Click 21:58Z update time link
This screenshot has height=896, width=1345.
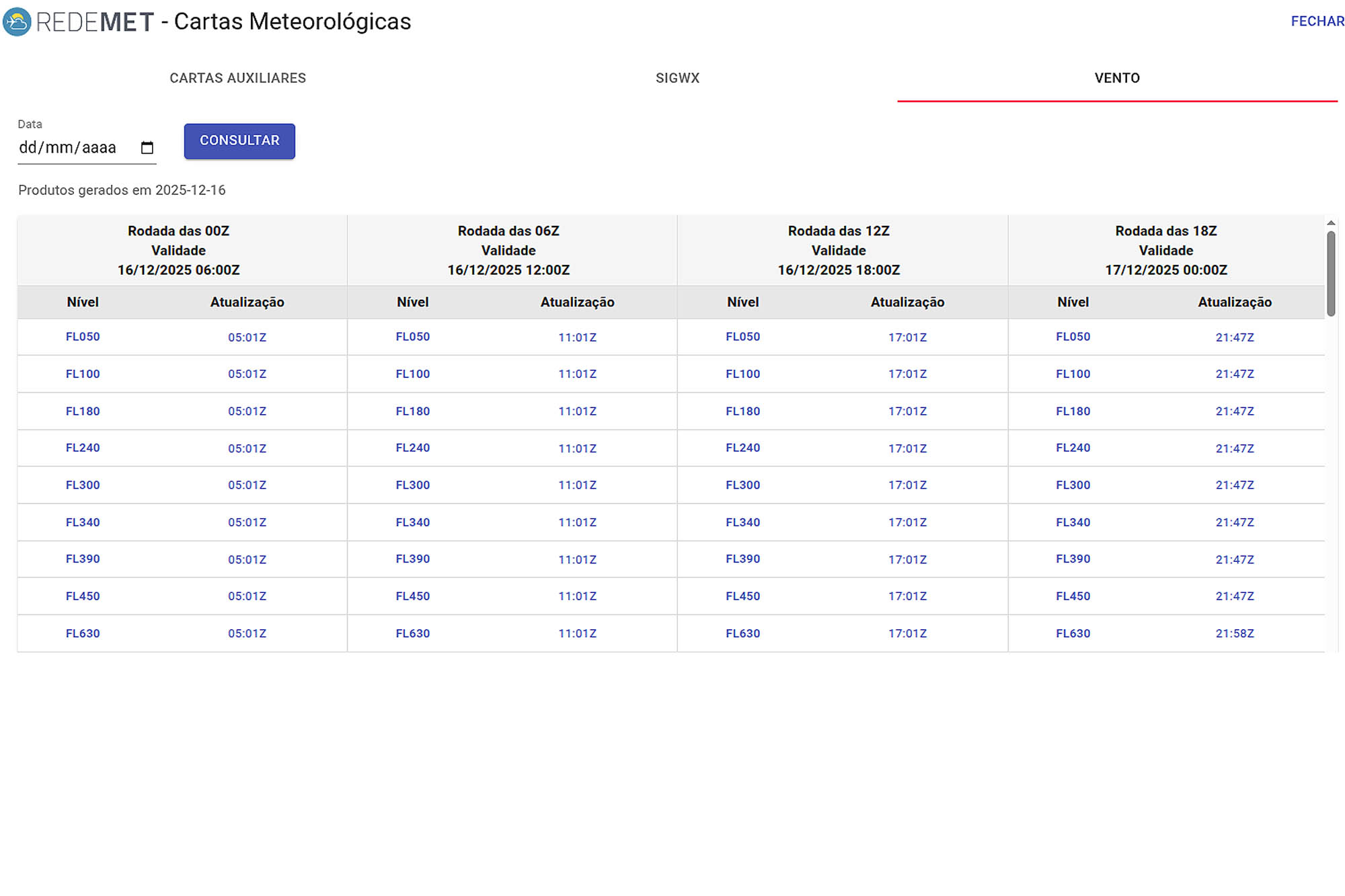pyautogui.click(x=1234, y=633)
